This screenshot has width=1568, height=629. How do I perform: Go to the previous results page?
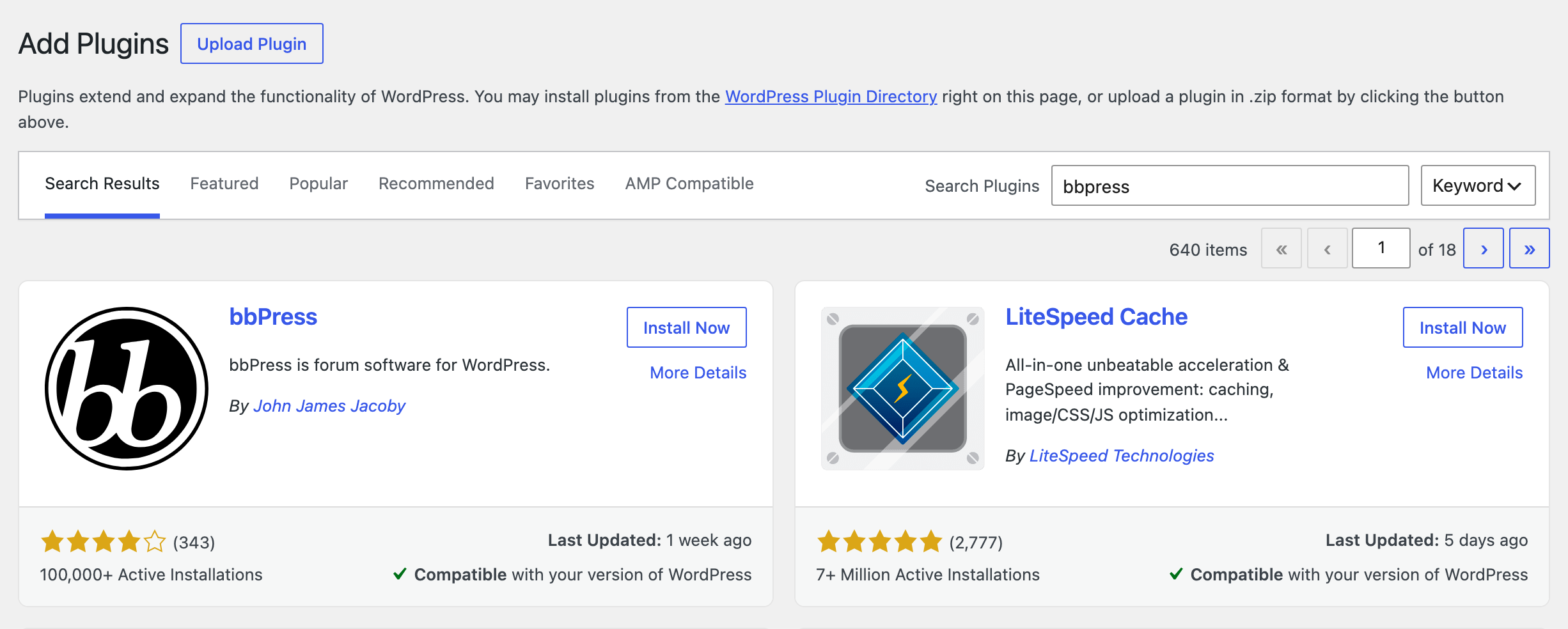point(1328,249)
